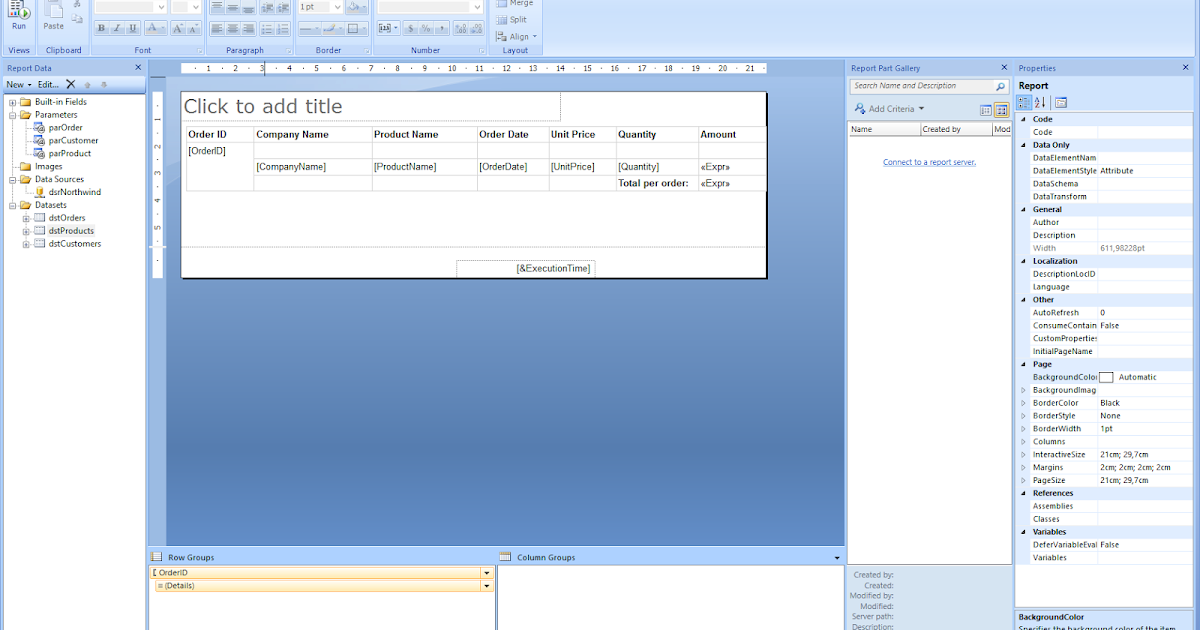Open the New menu in Report Data
The width and height of the screenshot is (1200, 630).
click(x=14, y=84)
